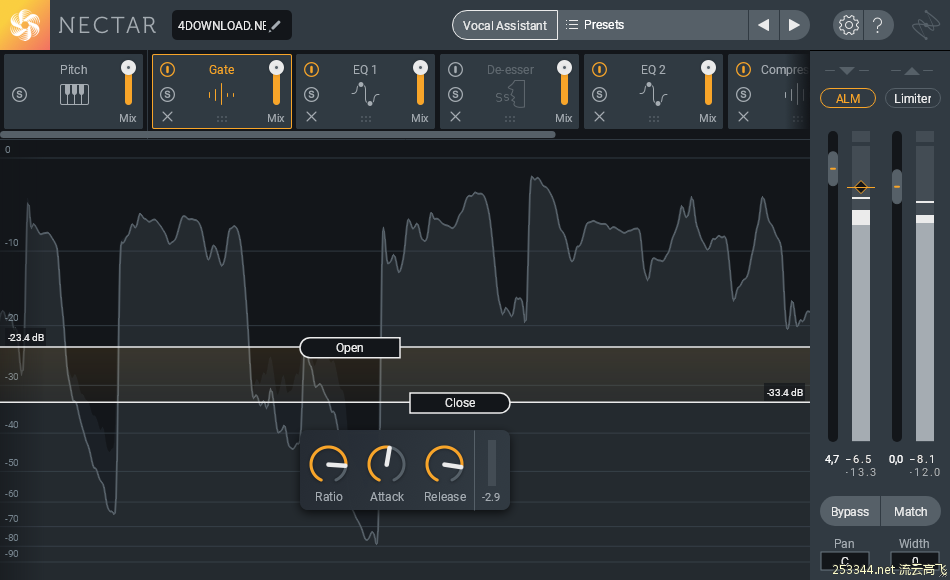Grab the Gate module drag handle dots
The image size is (950, 580).
coord(222,119)
